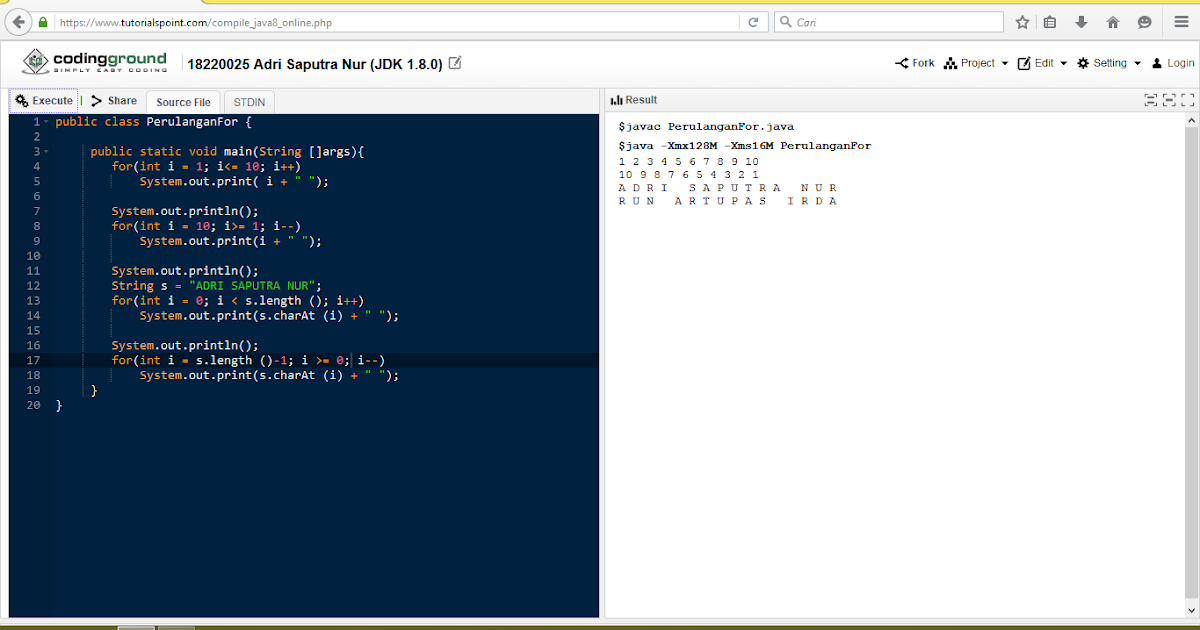1200x630 pixels.
Task: Open the browser hamburger menu
Action: tap(1181, 22)
